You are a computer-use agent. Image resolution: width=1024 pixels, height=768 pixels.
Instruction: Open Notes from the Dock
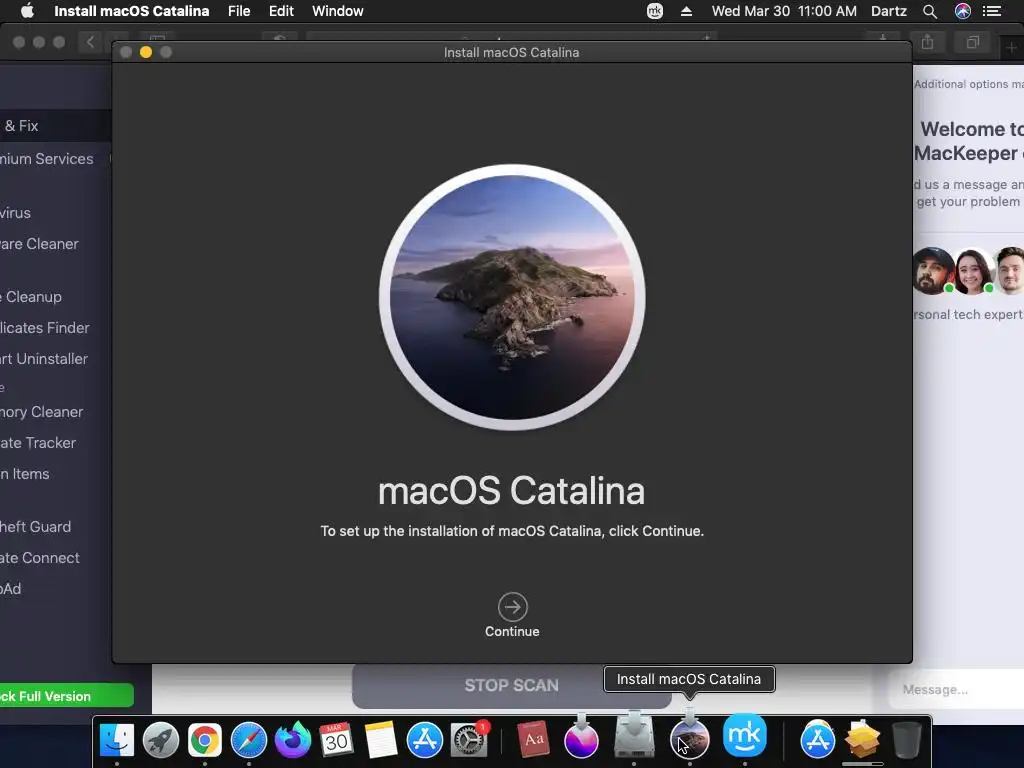click(381, 741)
